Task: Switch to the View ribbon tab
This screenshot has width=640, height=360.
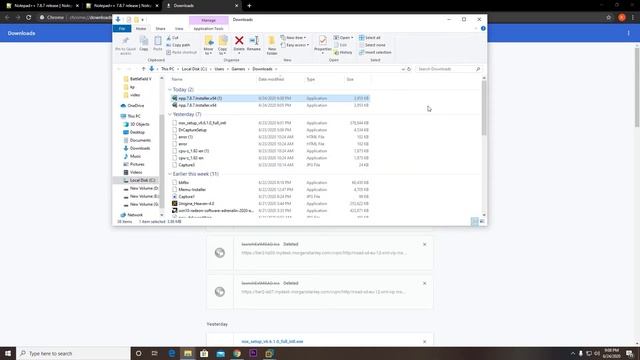Action: (179, 29)
